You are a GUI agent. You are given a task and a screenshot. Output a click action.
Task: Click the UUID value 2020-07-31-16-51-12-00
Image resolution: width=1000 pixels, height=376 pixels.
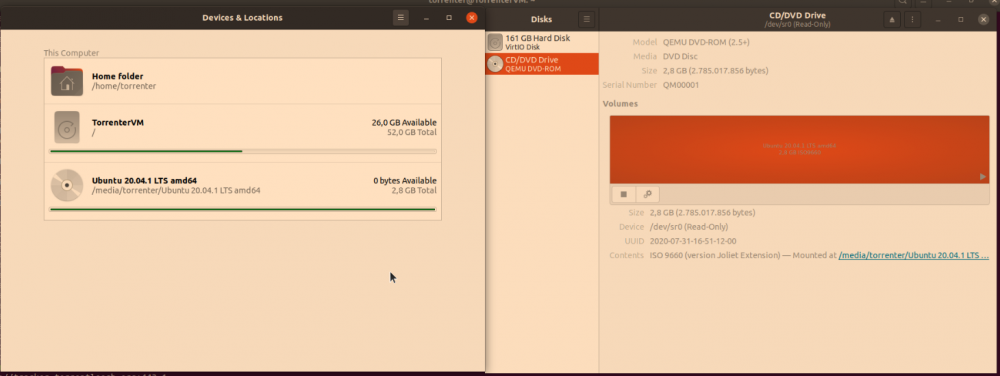point(693,242)
